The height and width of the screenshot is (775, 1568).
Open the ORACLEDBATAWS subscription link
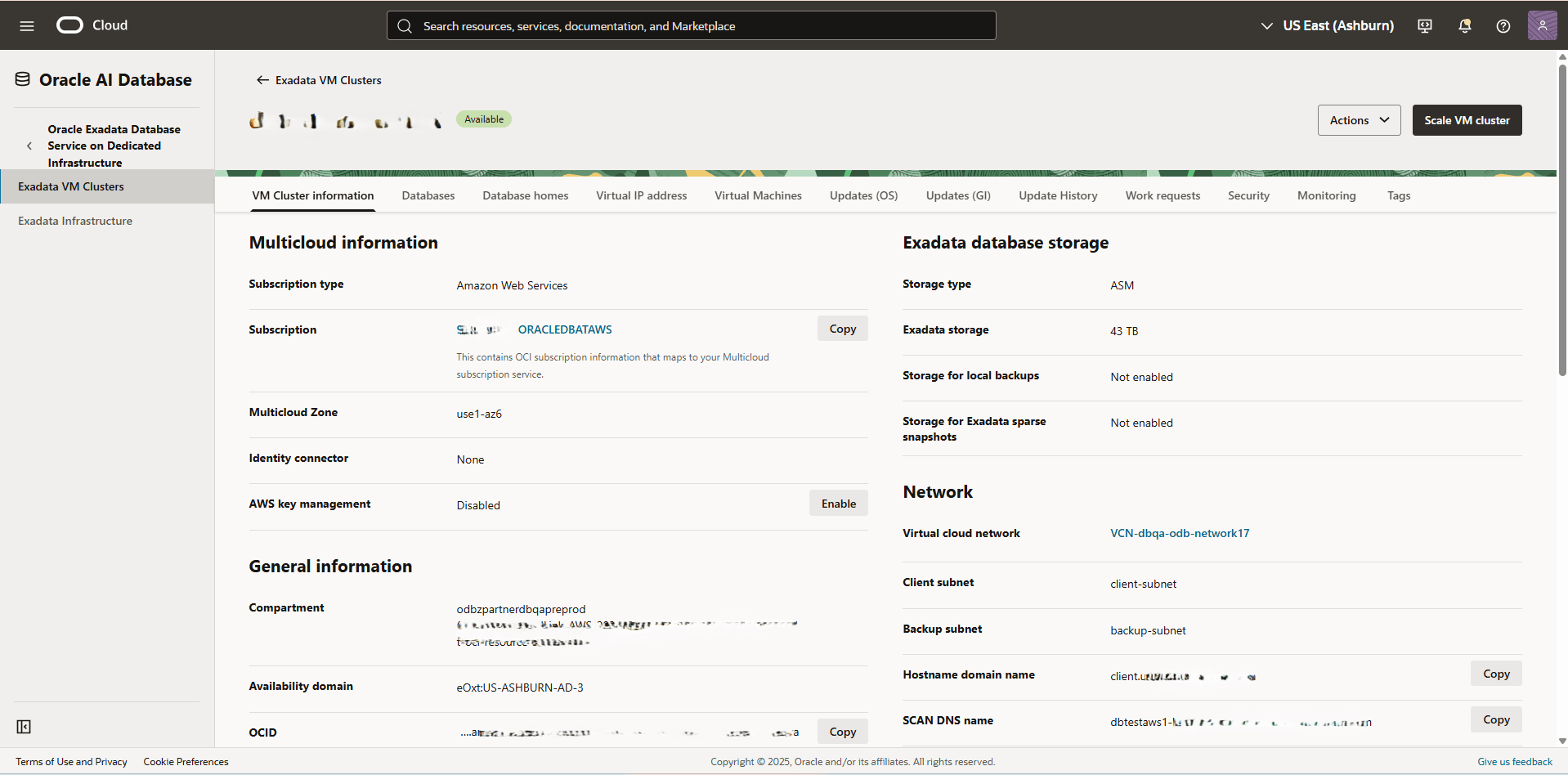(564, 329)
